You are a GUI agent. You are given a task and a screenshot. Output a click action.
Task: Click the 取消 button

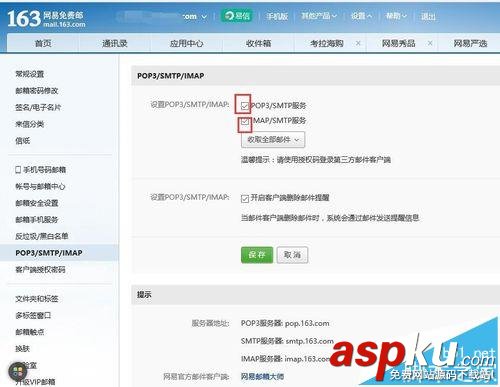(292, 255)
